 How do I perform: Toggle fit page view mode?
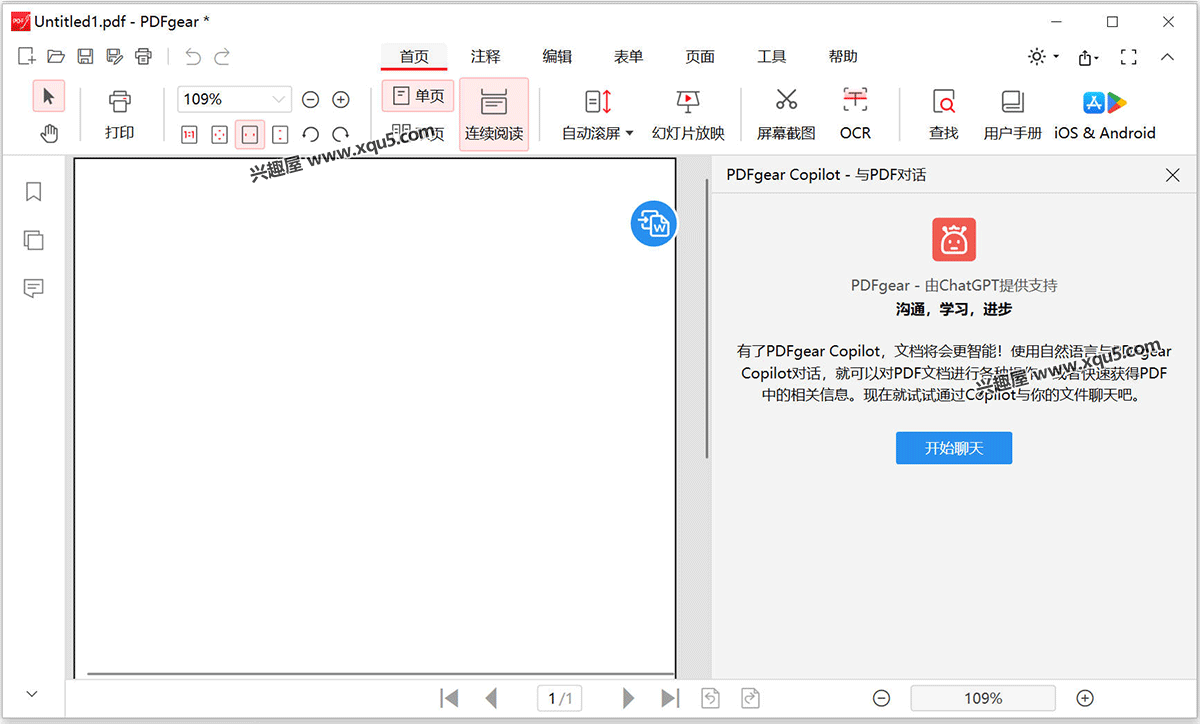pyautogui.click(x=220, y=134)
